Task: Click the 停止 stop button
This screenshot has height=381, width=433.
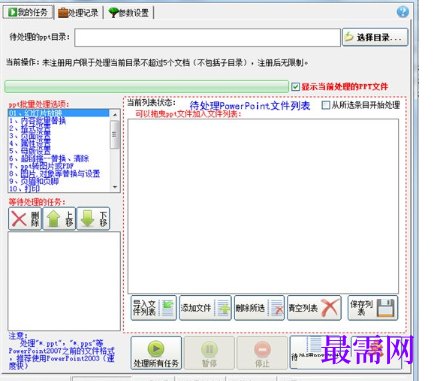Action: 262,353
